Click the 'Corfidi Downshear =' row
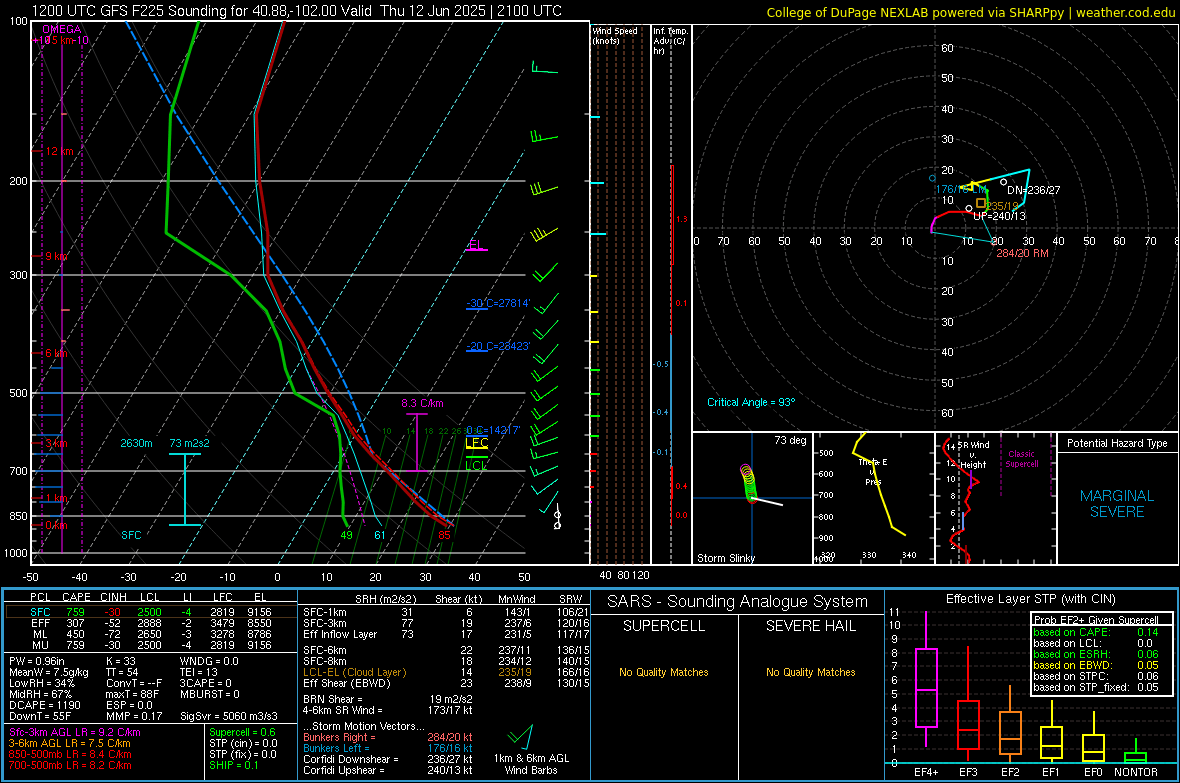 point(388,759)
